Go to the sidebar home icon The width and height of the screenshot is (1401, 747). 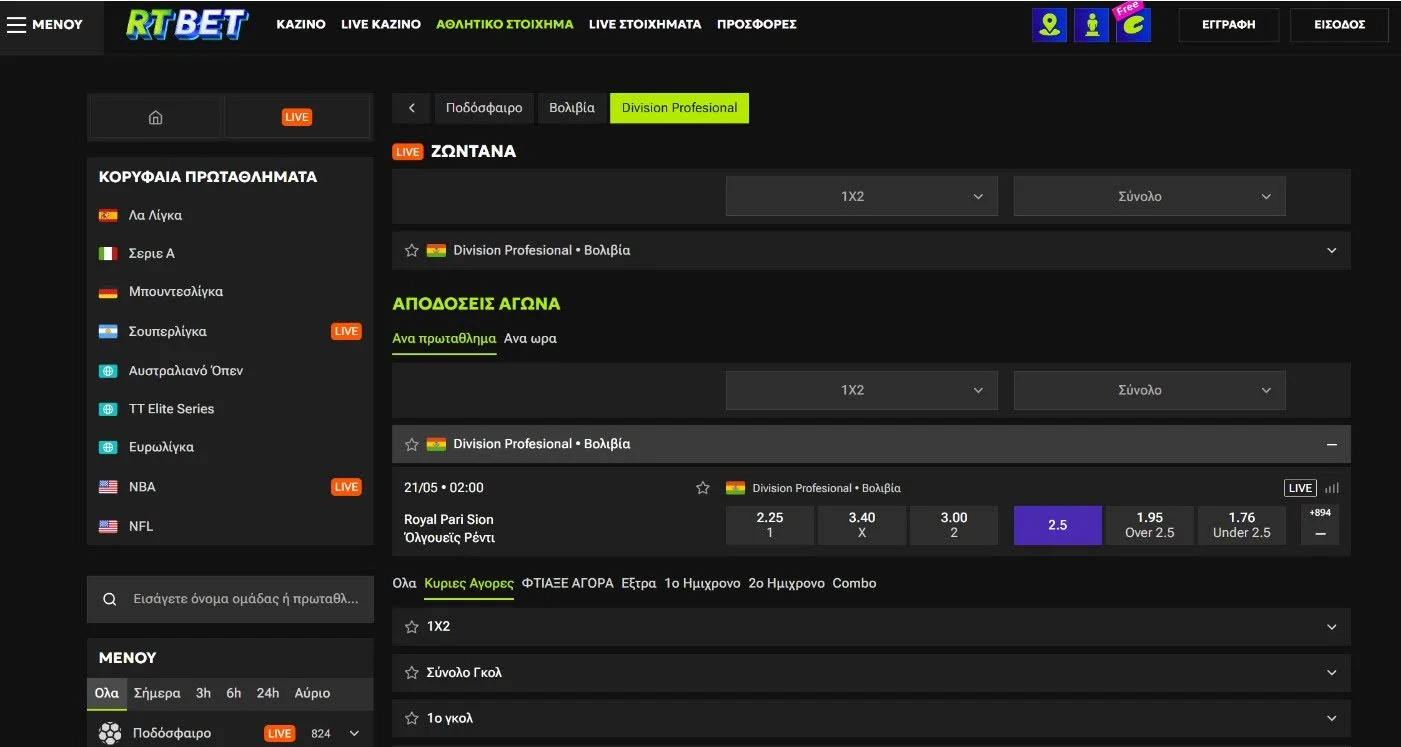(155, 117)
